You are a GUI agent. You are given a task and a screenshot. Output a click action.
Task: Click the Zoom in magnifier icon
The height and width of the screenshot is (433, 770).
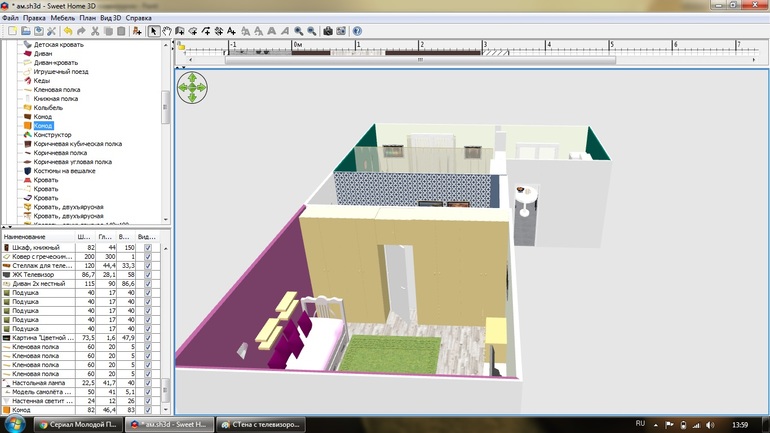click(x=299, y=31)
